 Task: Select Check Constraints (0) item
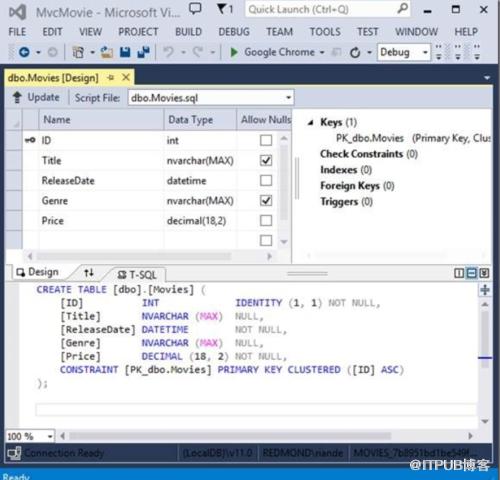[x=369, y=154]
